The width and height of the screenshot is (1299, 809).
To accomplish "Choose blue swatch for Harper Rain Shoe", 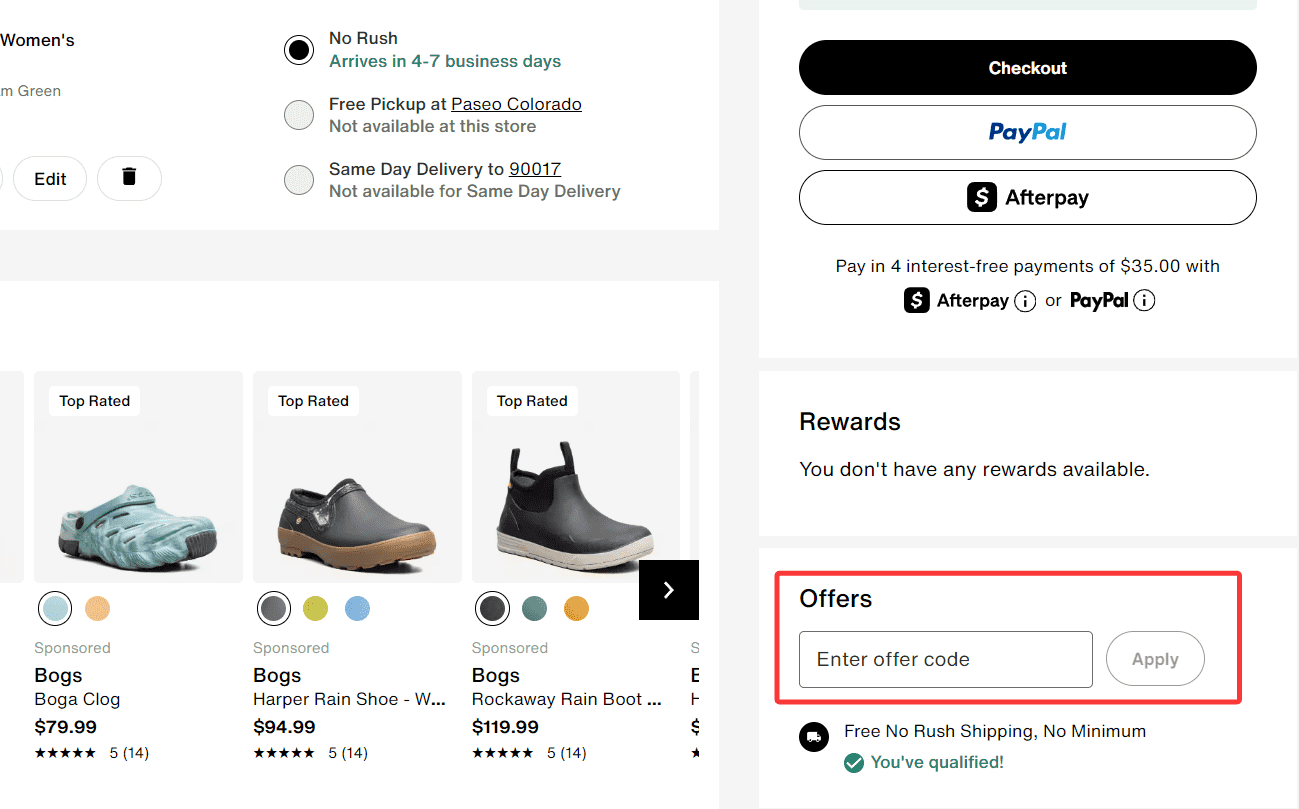I will (x=357, y=608).
